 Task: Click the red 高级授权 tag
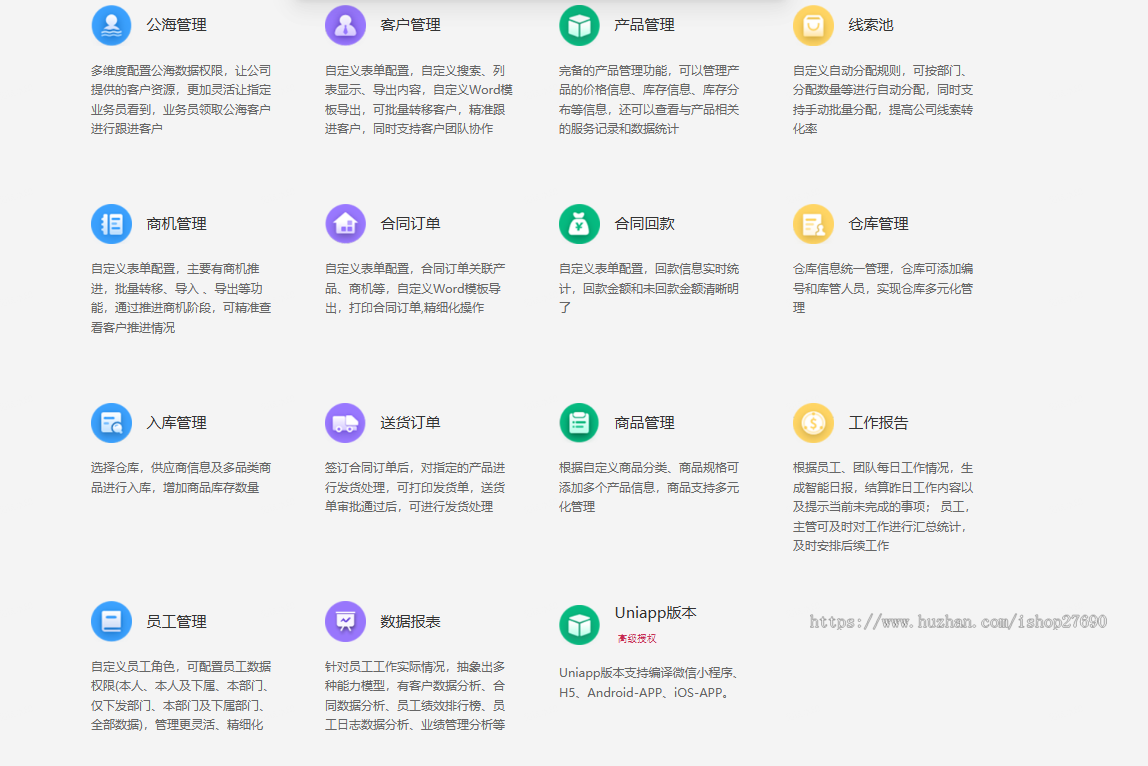[x=637, y=639]
